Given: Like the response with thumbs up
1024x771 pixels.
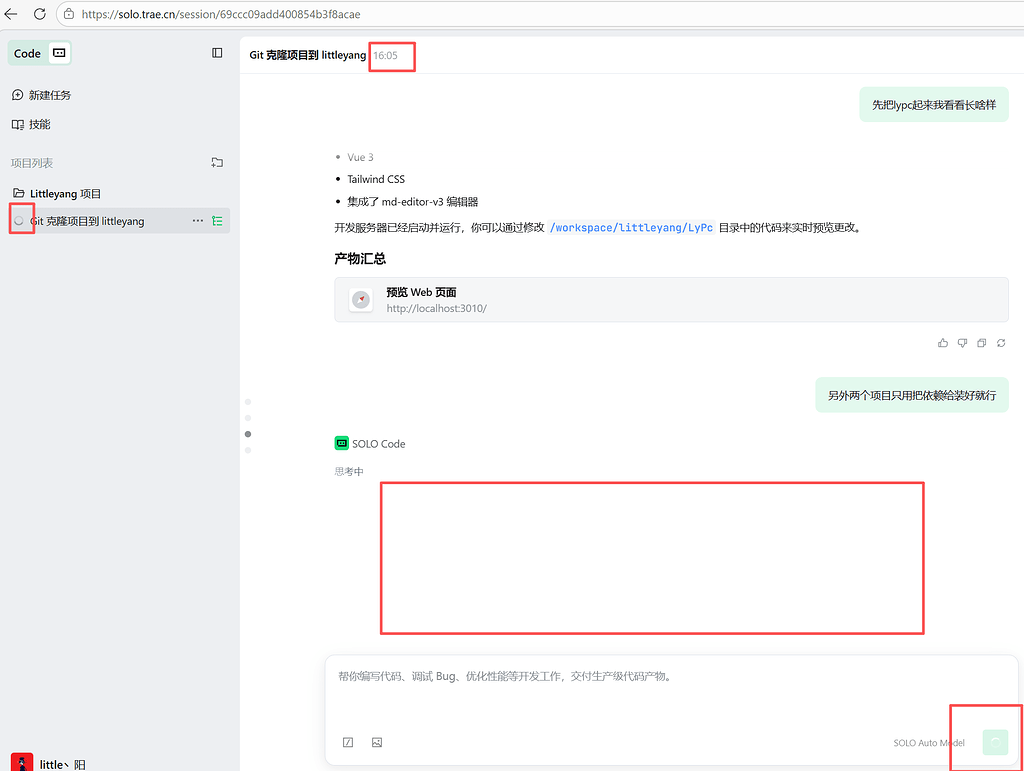Looking at the screenshot, I should (943, 343).
